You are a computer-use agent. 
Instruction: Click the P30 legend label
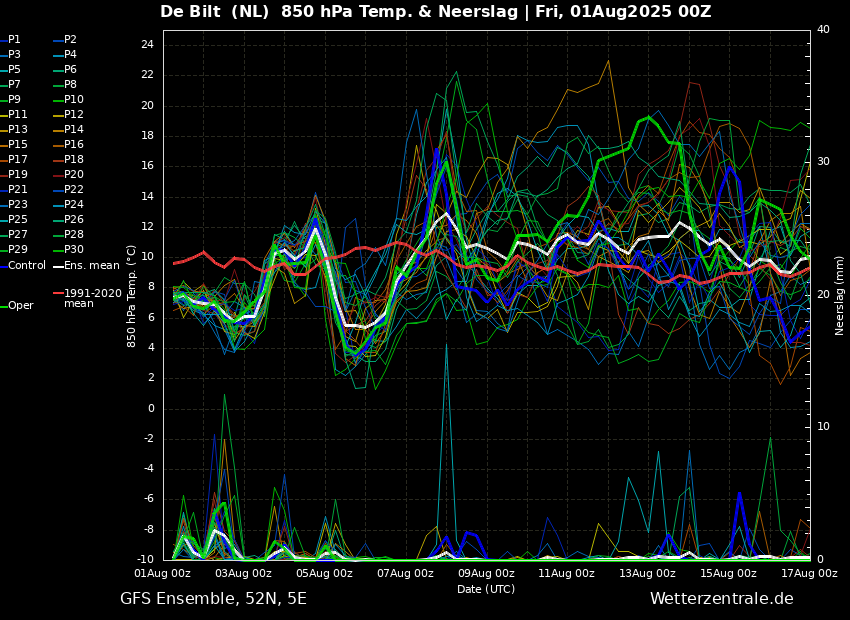pyautogui.click(x=74, y=249)
